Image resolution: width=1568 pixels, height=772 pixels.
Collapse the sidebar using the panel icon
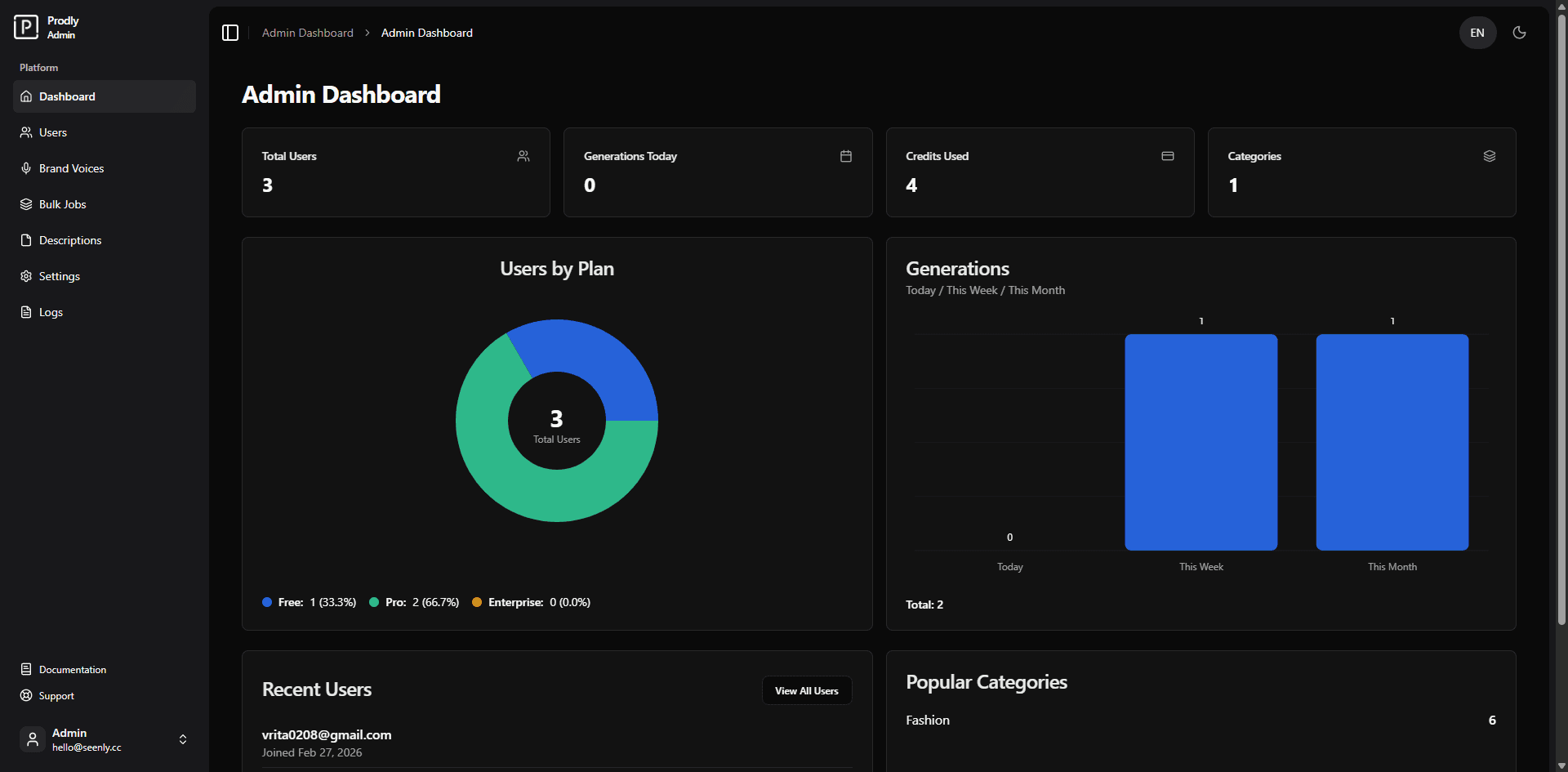(x=230, y=33)
